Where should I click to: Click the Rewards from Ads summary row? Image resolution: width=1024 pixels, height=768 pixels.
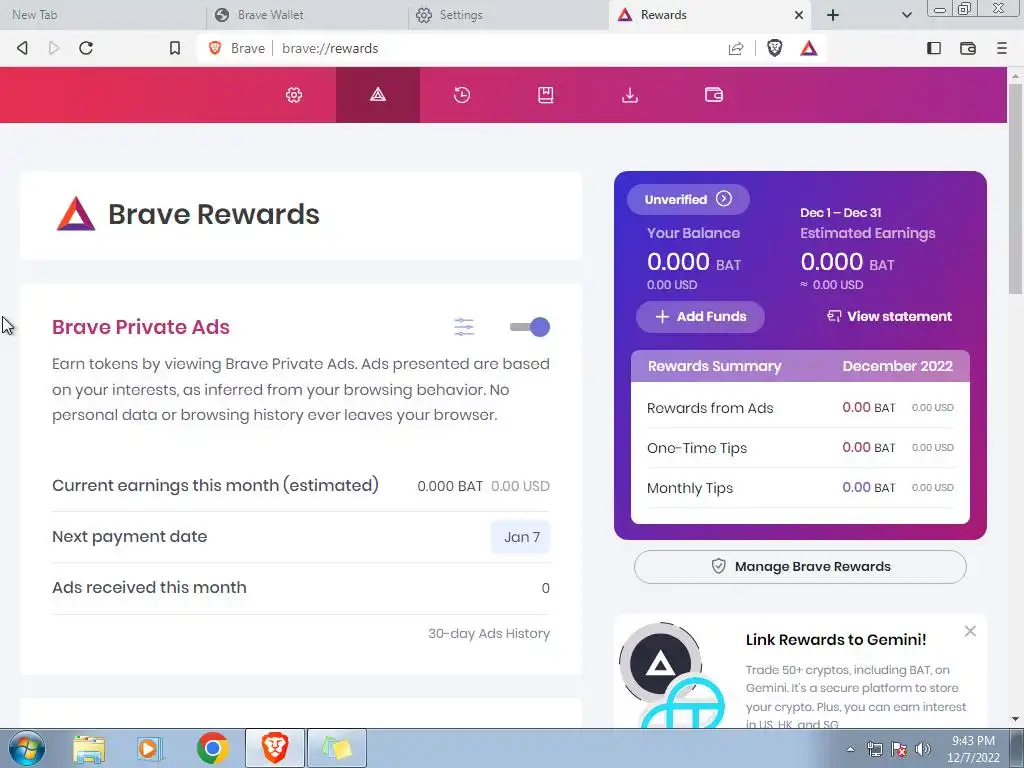pyautogui.click(x=800, y=408)
